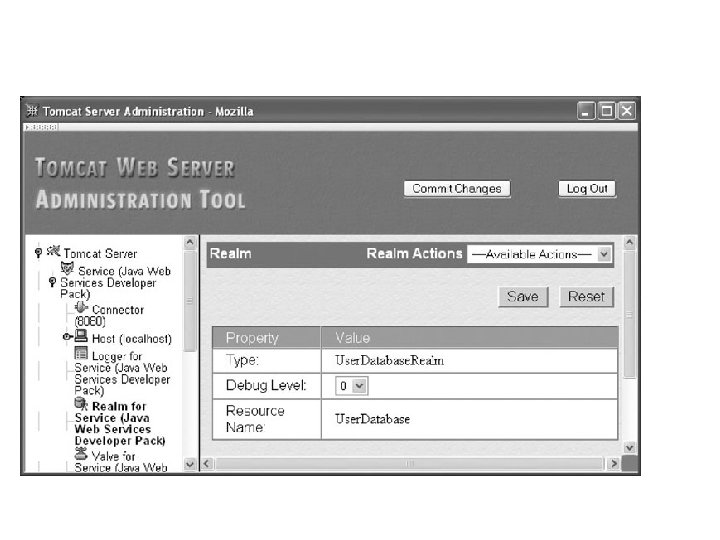This screenshot has height=540, width=720.
Task: Select Host (localhost) tree item
Action: 132,339
